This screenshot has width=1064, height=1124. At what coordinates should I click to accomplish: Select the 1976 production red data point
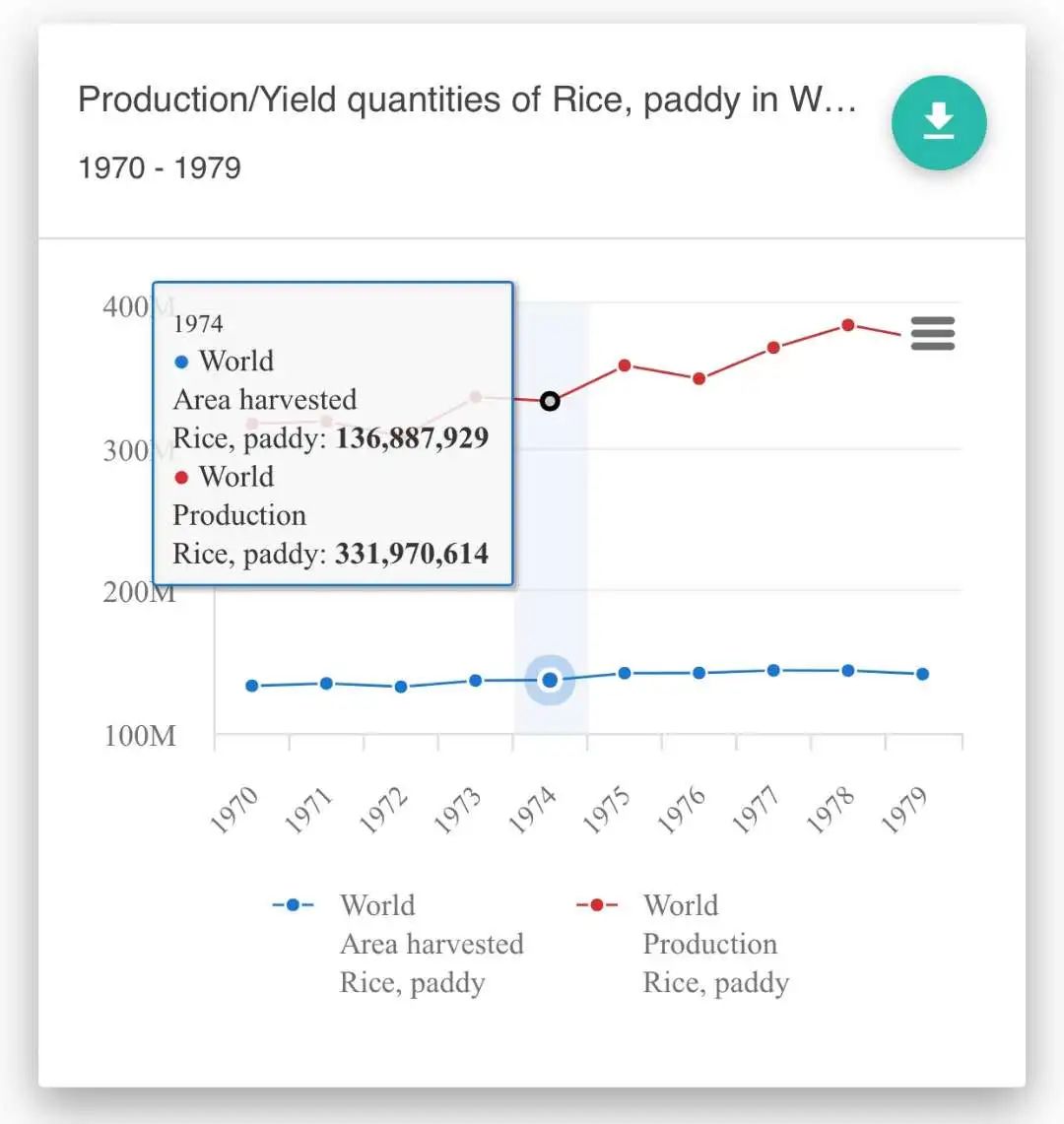point(699,378)
